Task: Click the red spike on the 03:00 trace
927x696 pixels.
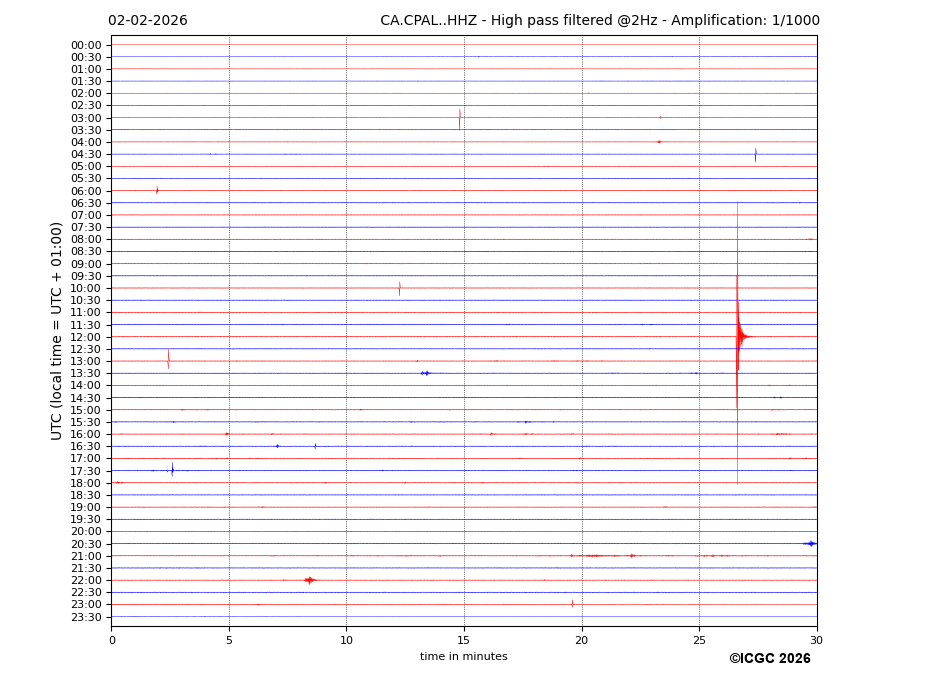Action: 460,118
